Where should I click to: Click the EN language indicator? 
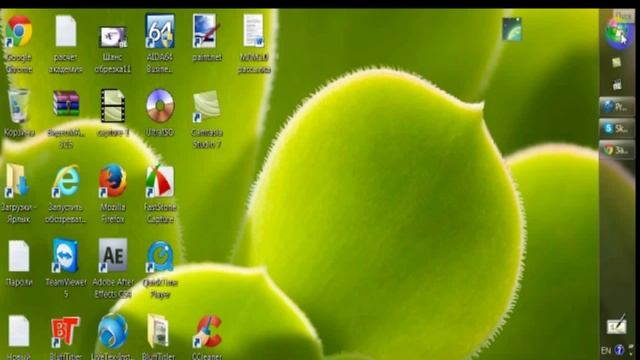606,351
